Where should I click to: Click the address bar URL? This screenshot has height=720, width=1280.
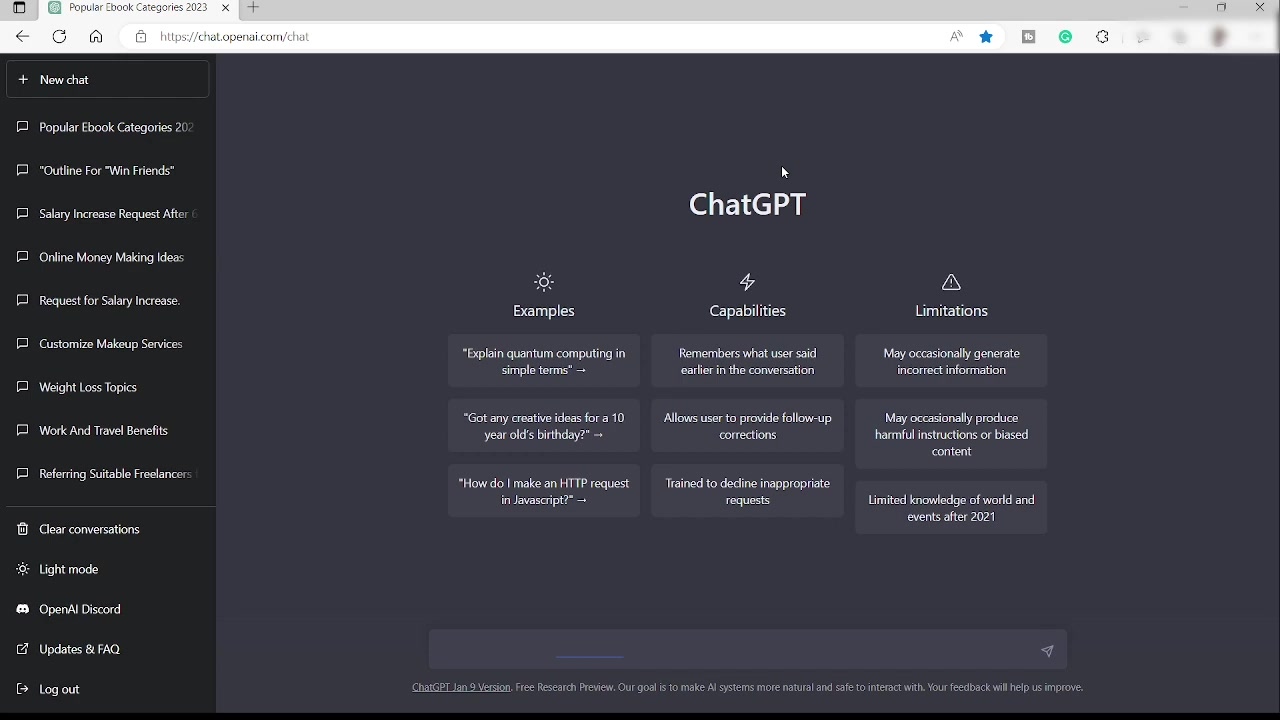coord(235,37)
